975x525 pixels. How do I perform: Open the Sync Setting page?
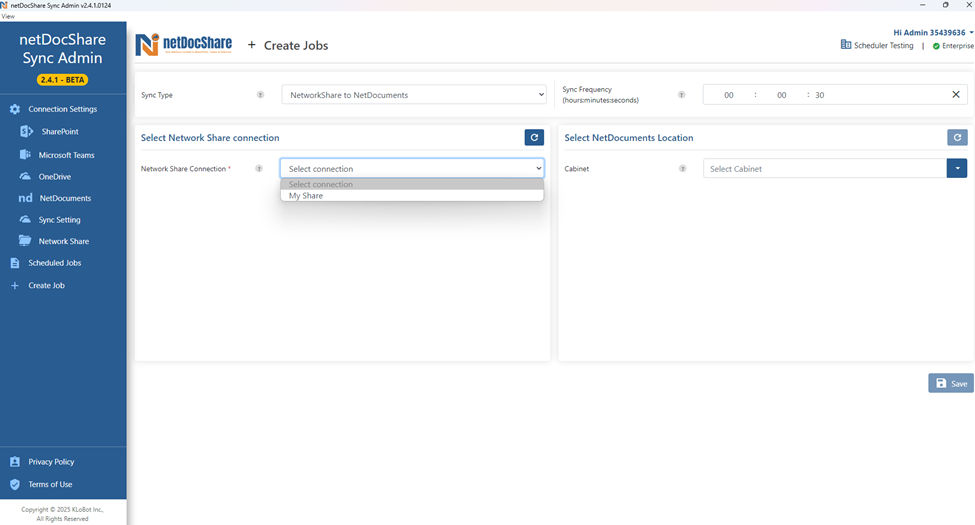point(59,220)
